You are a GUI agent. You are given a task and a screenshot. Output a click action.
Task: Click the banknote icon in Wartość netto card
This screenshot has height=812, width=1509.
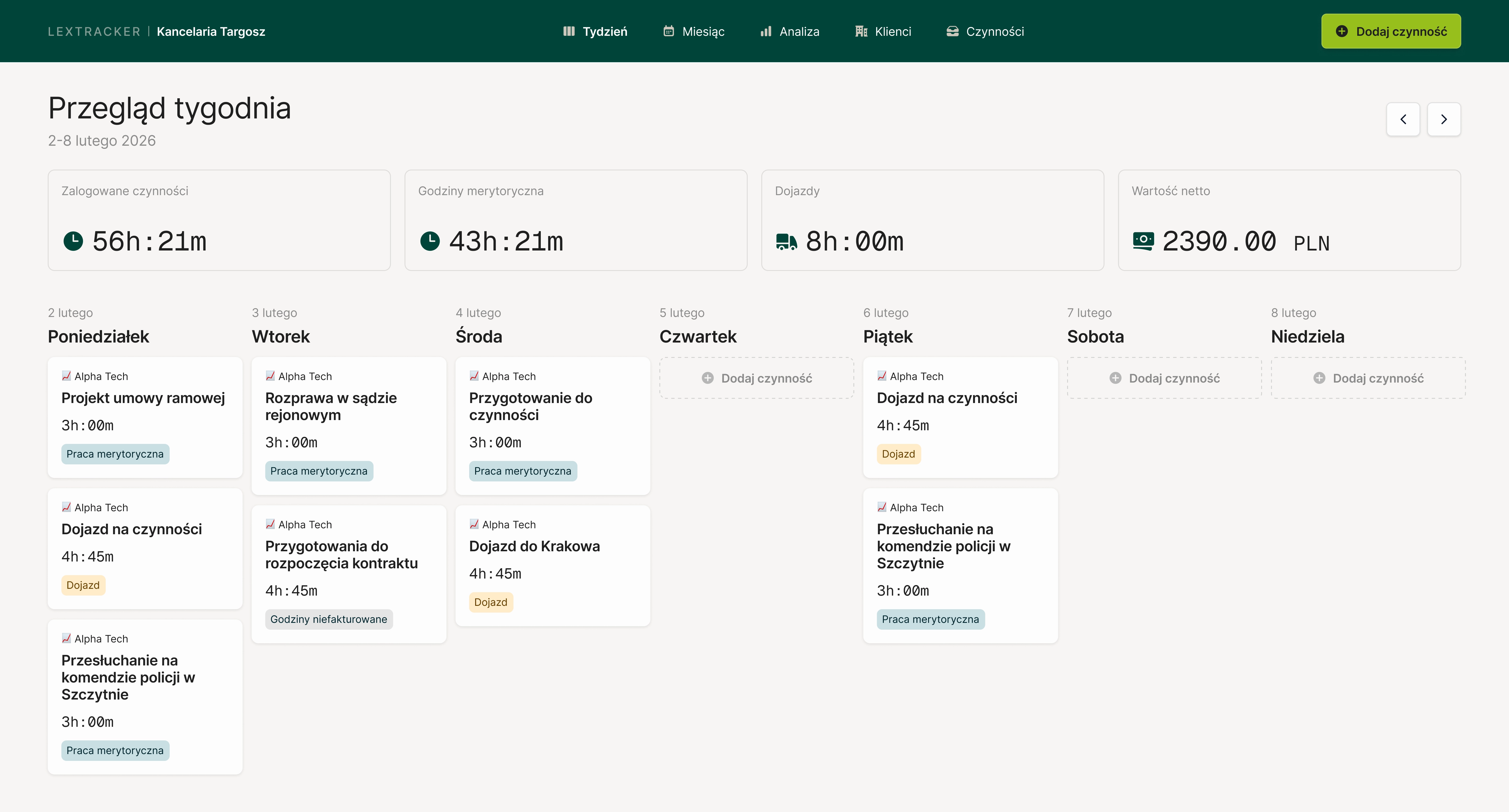pyautogui.click(x=1144, y=241)
